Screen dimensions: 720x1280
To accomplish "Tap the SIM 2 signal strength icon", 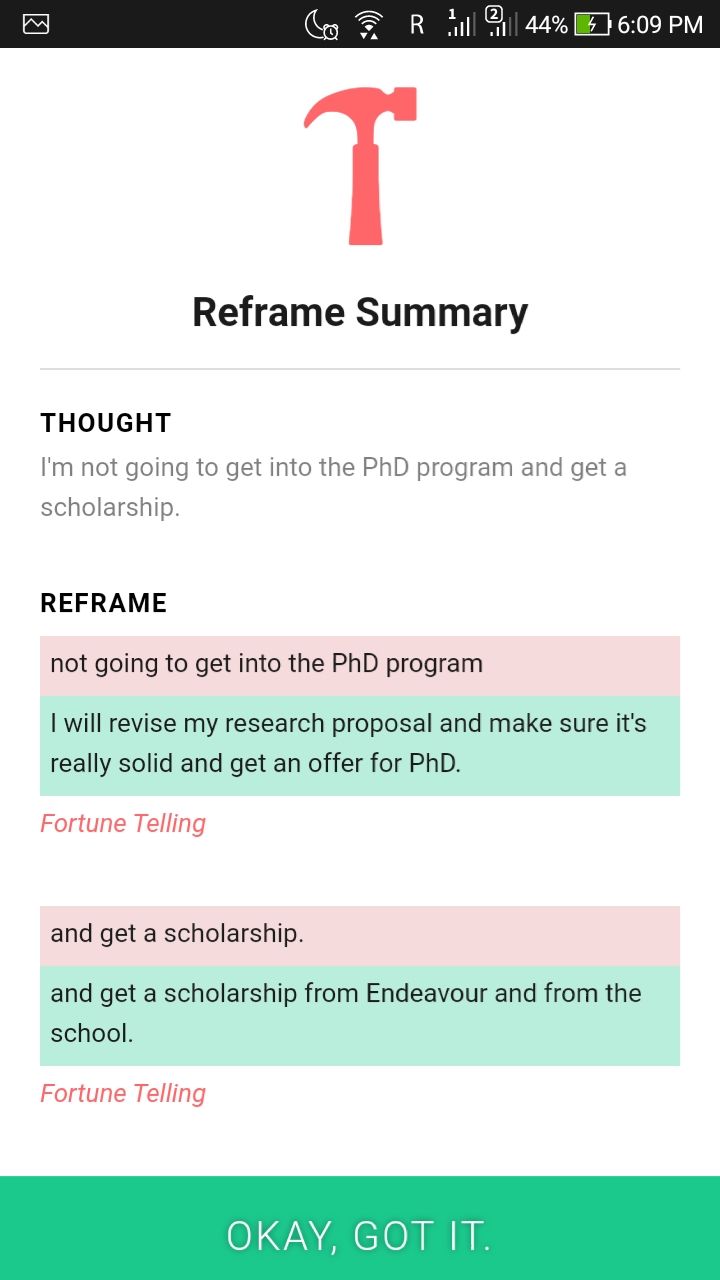I will coord(501,22).
